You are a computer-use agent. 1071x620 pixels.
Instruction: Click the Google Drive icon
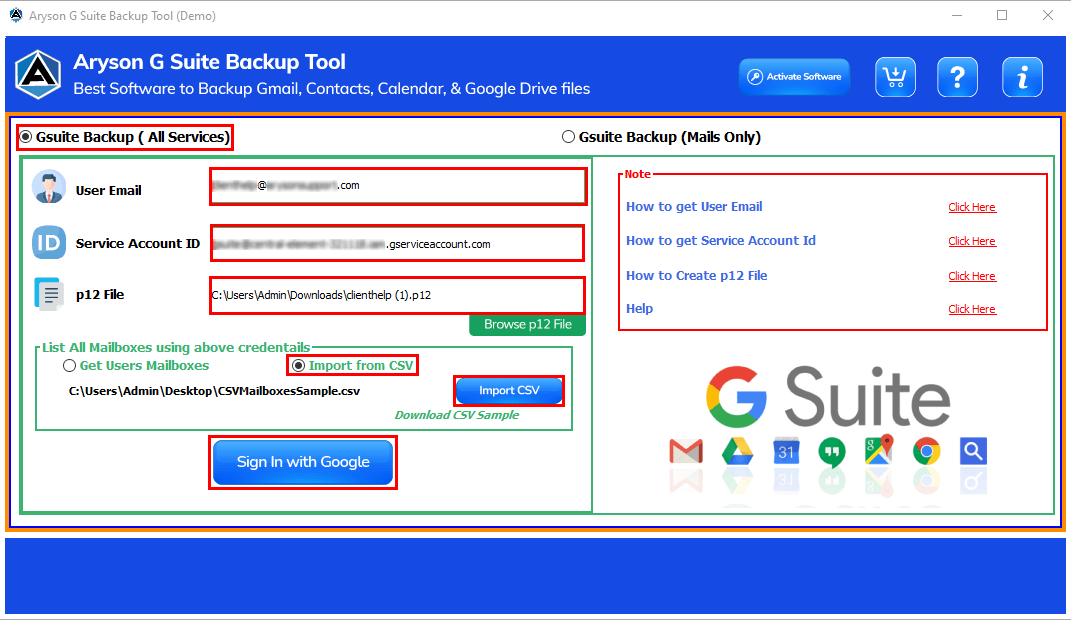click(737, 451)
